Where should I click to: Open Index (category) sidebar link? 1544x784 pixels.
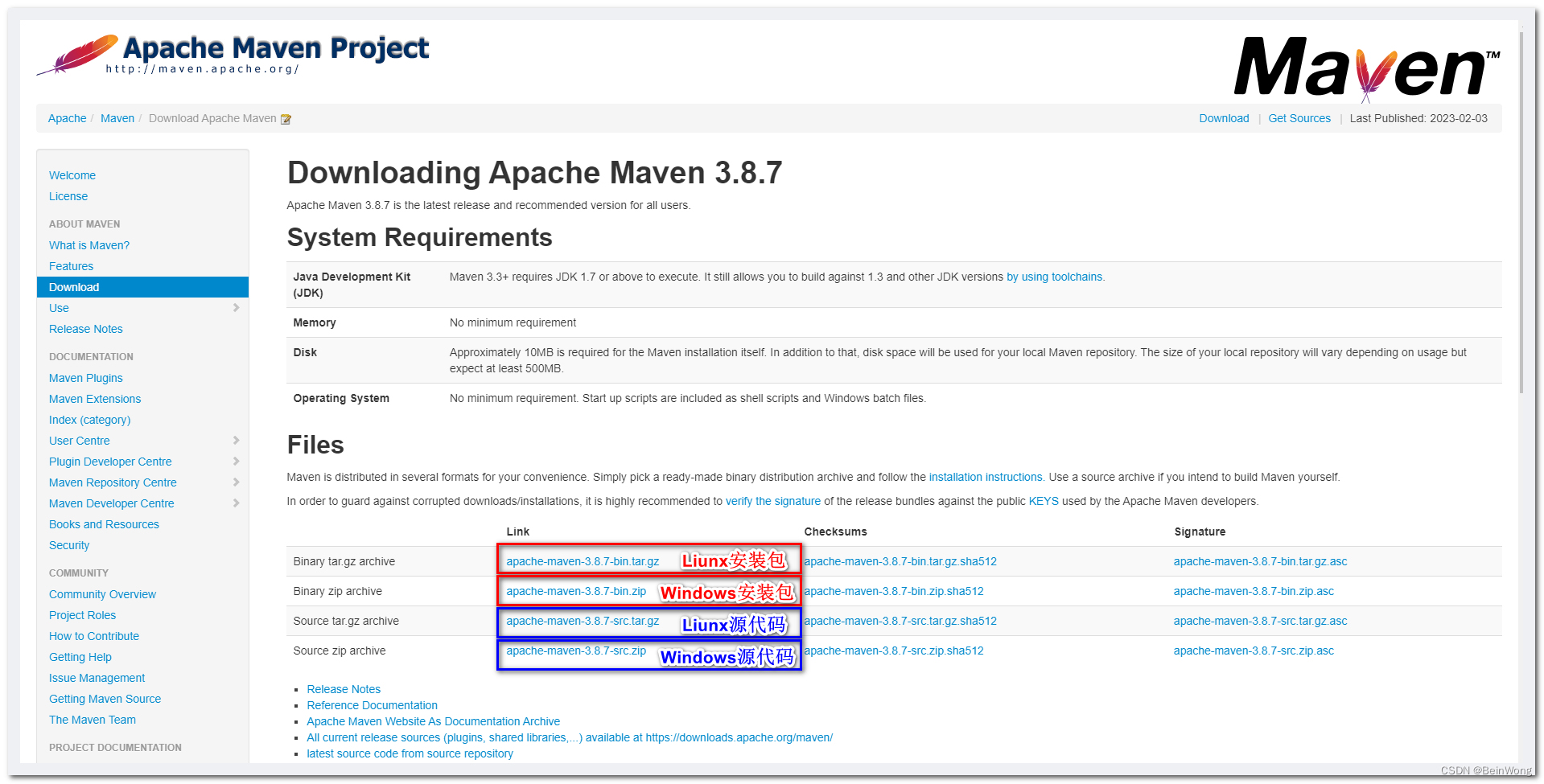point(89,420)
